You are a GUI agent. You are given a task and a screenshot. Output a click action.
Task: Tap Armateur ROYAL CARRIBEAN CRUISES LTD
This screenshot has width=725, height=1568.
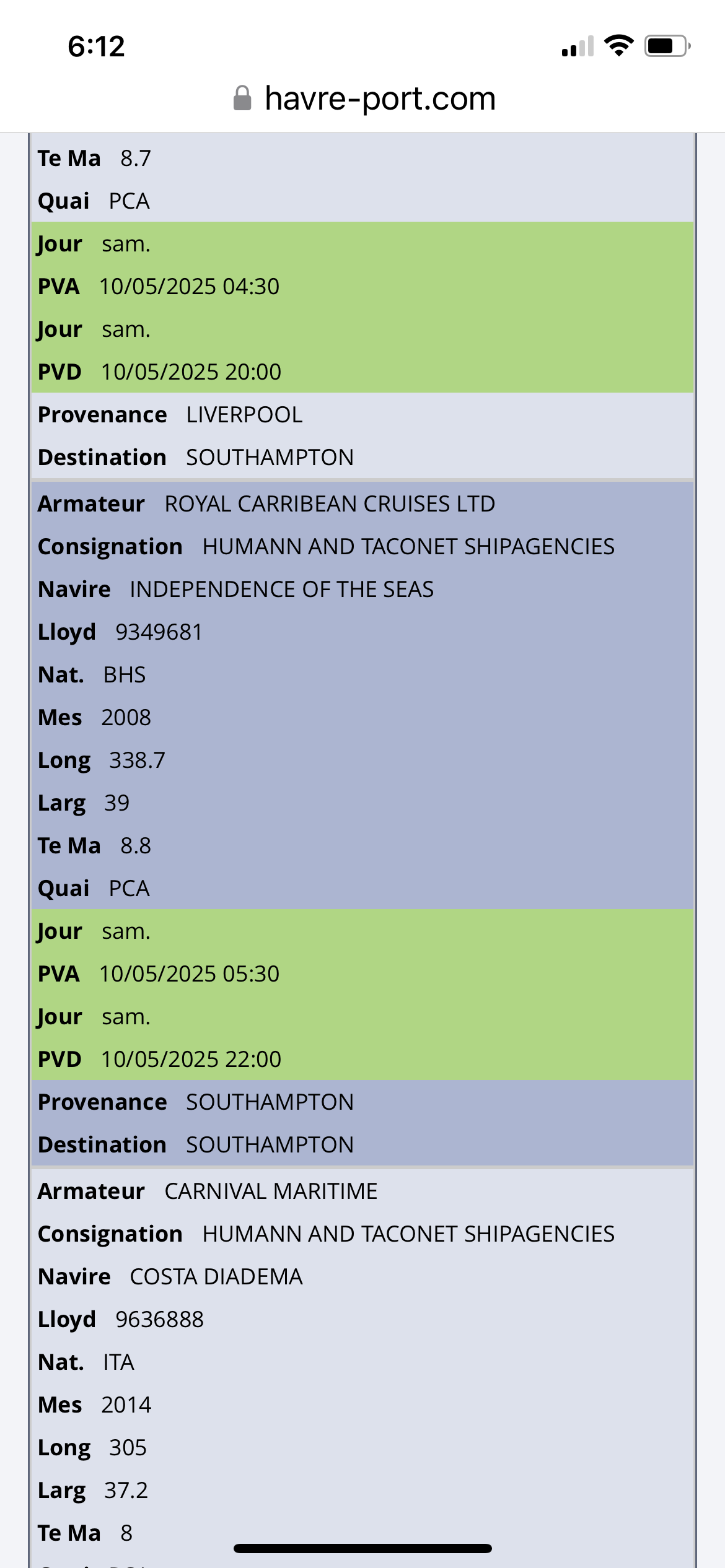(330, 503)
